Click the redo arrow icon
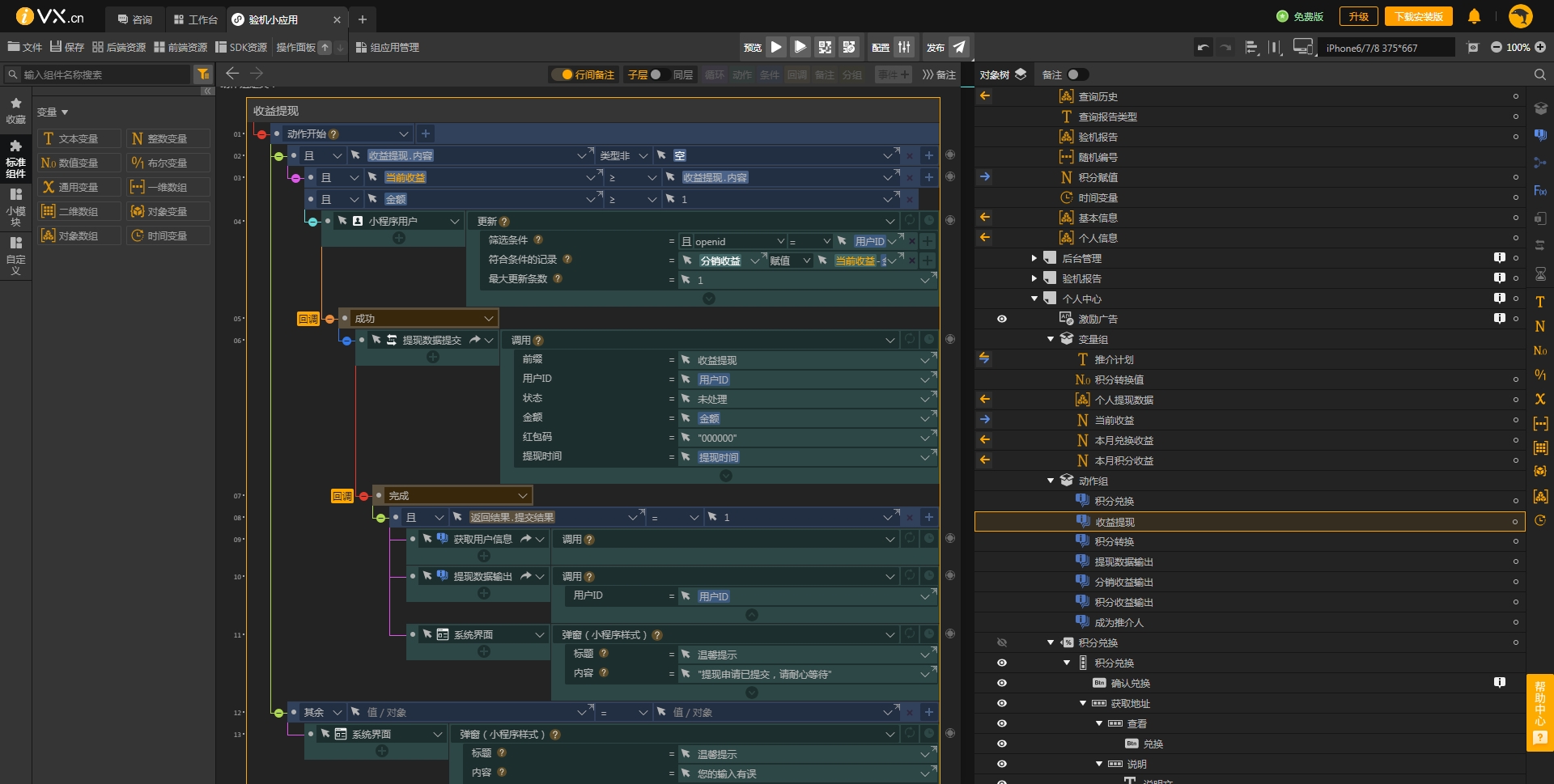 click(x=1226, y=48)
